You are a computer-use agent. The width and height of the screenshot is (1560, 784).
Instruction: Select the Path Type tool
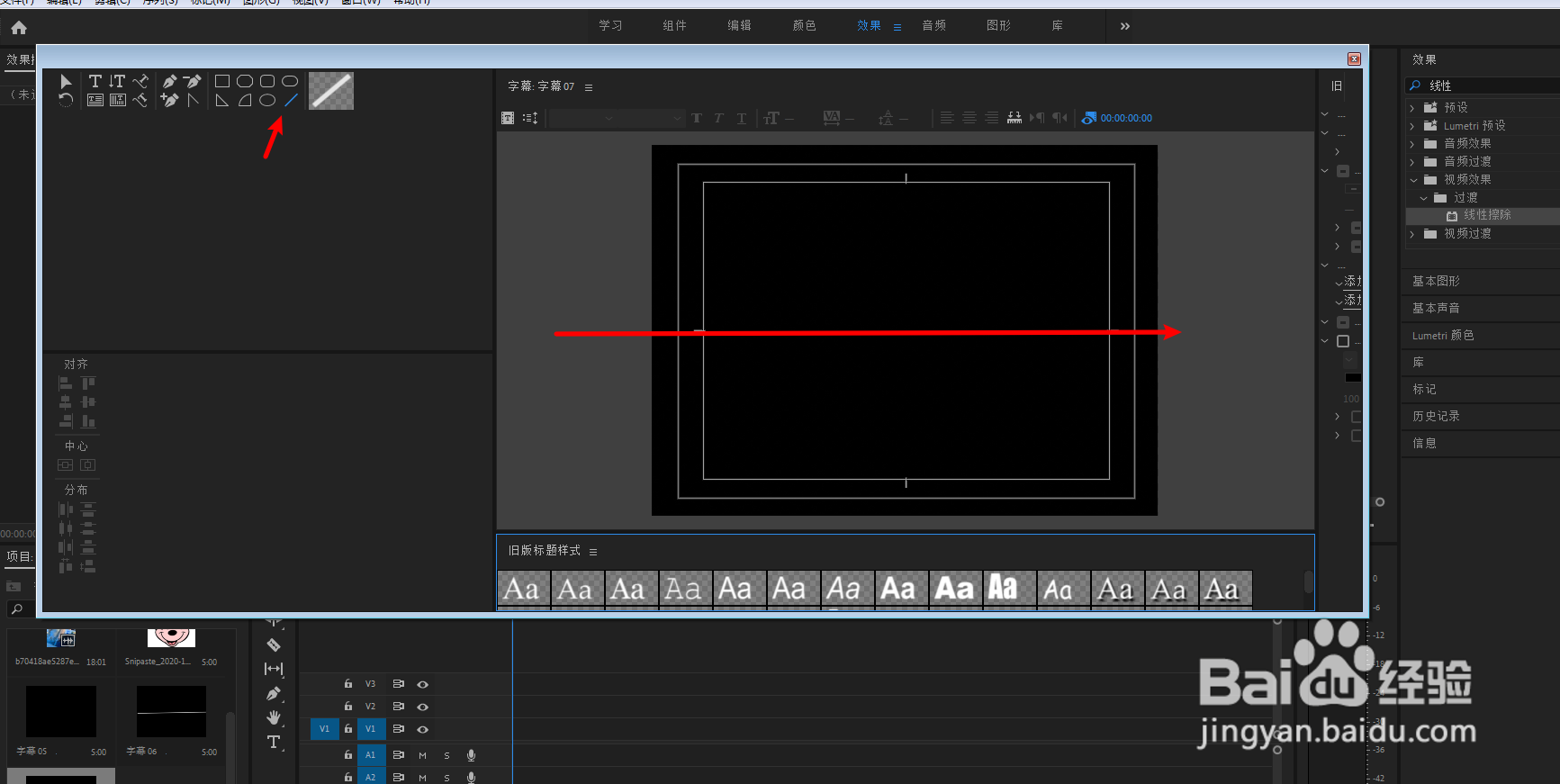tap(140, 81)
